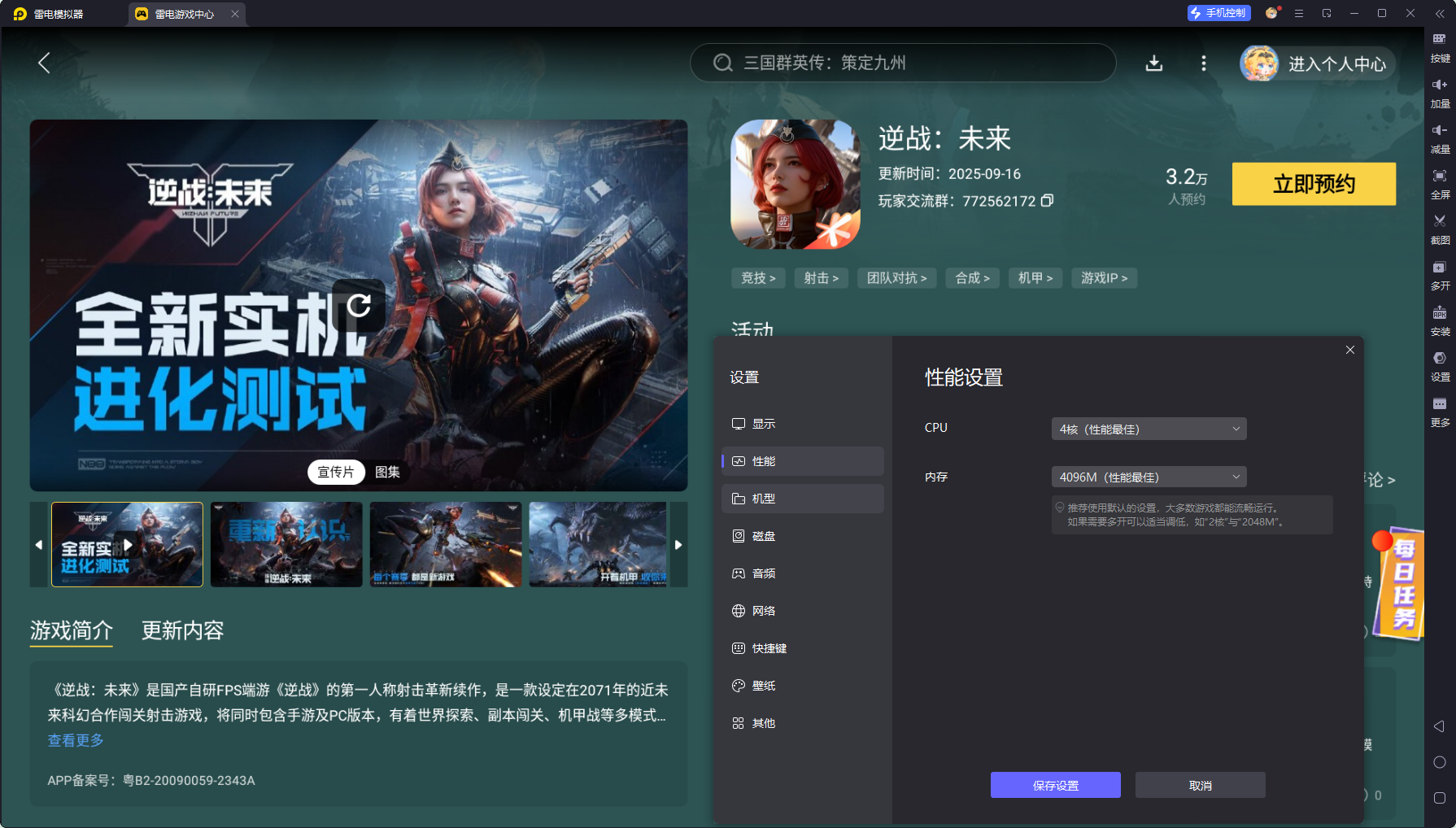Select the 图集 media tab

pyautogui.click(x=387, y=472)
